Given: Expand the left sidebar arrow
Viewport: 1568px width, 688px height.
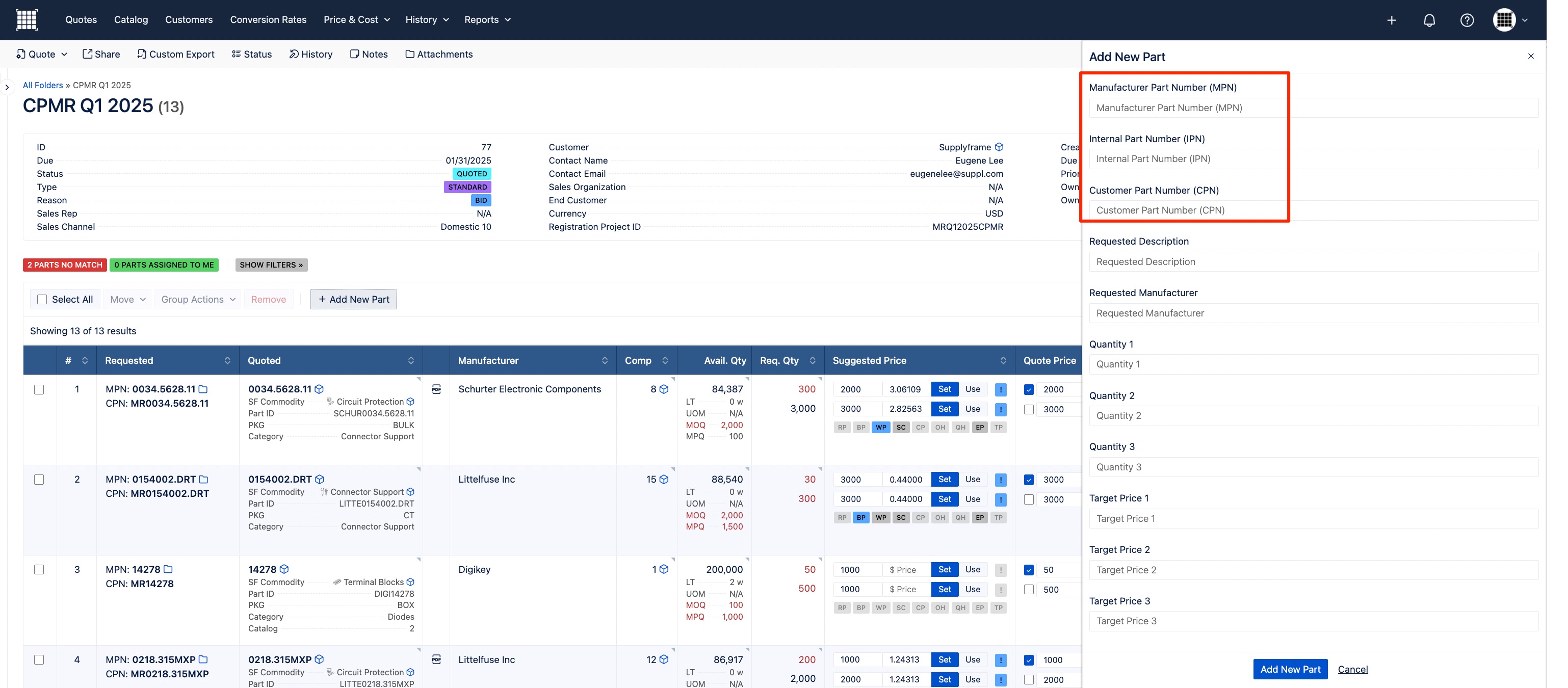Looking at the screenshot, I should 7,87.
